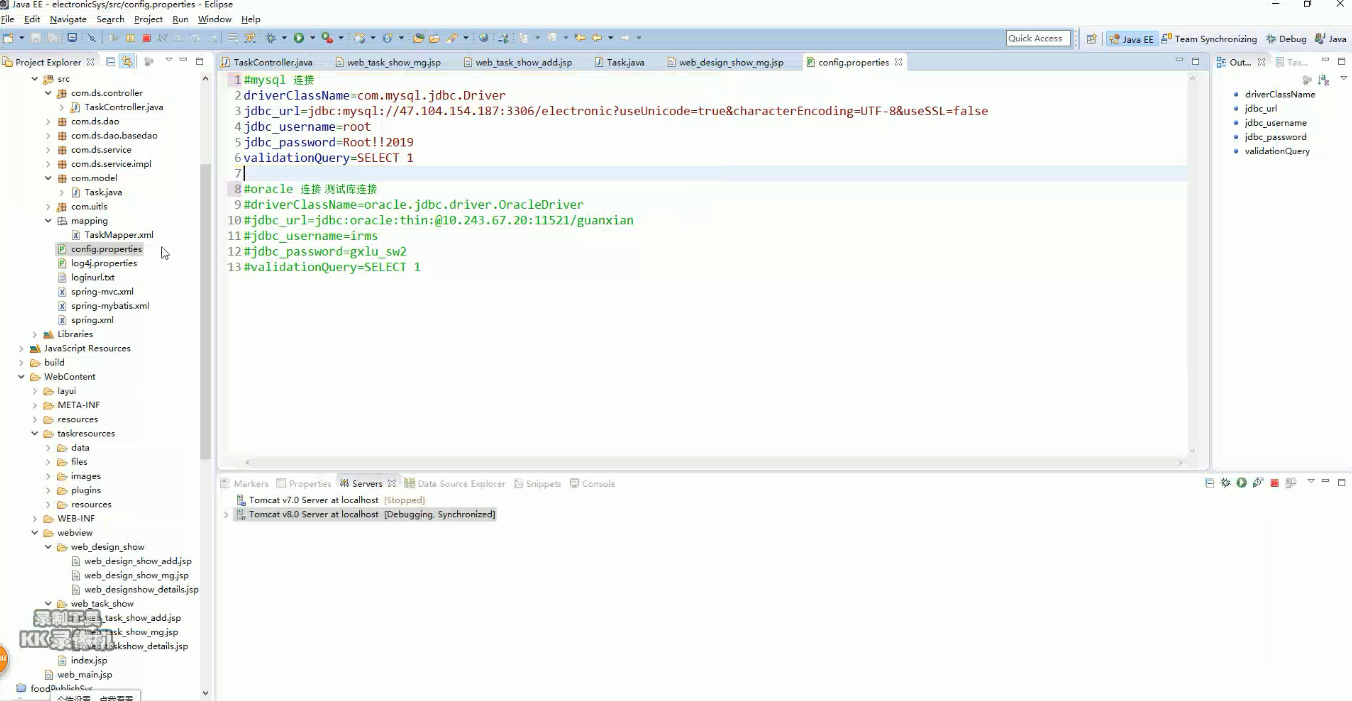This screenshot has height=701, width=1352.
Task: Expand Tomcat v8.0 server entry
Action: [x=226, y=514]
